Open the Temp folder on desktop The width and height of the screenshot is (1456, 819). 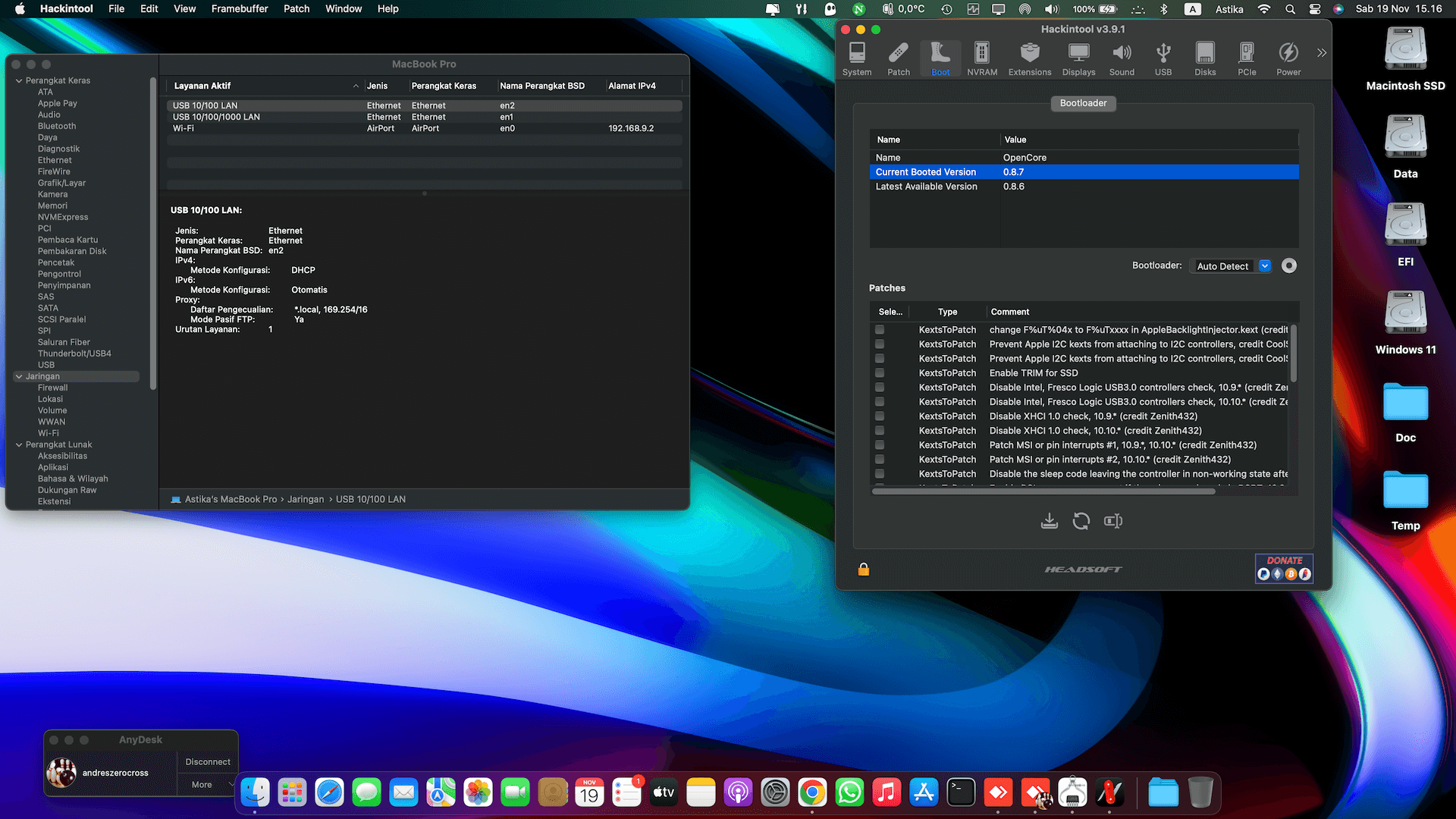click(1405, 499)
